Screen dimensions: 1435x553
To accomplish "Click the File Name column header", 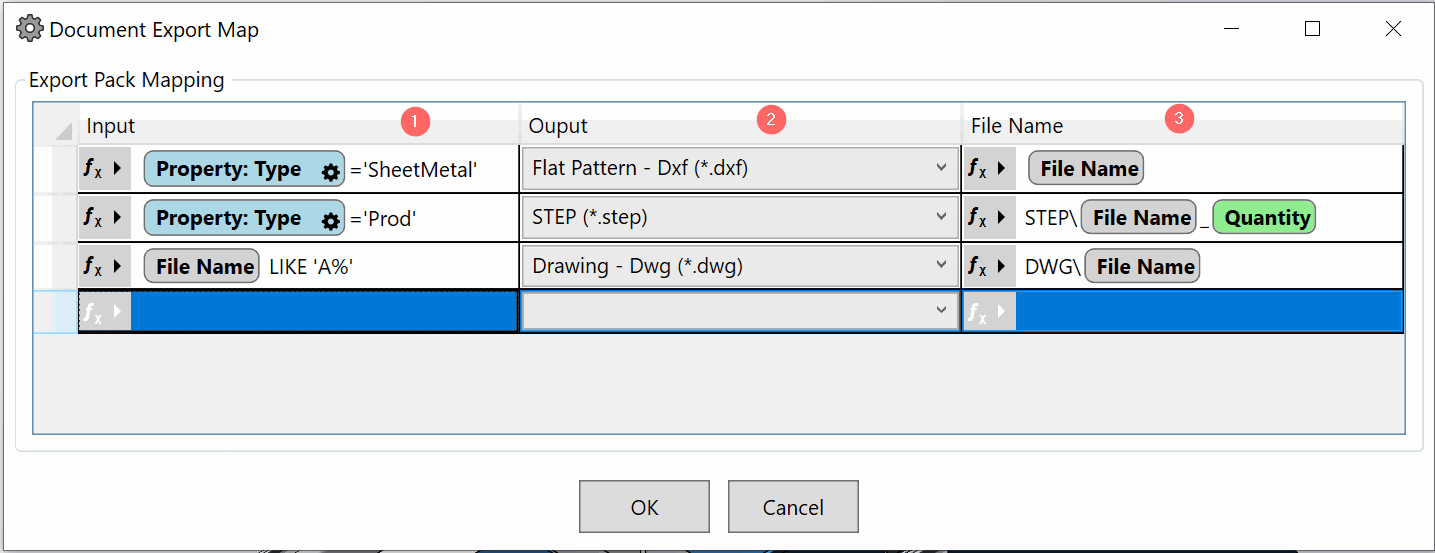I will [1017, 126].
